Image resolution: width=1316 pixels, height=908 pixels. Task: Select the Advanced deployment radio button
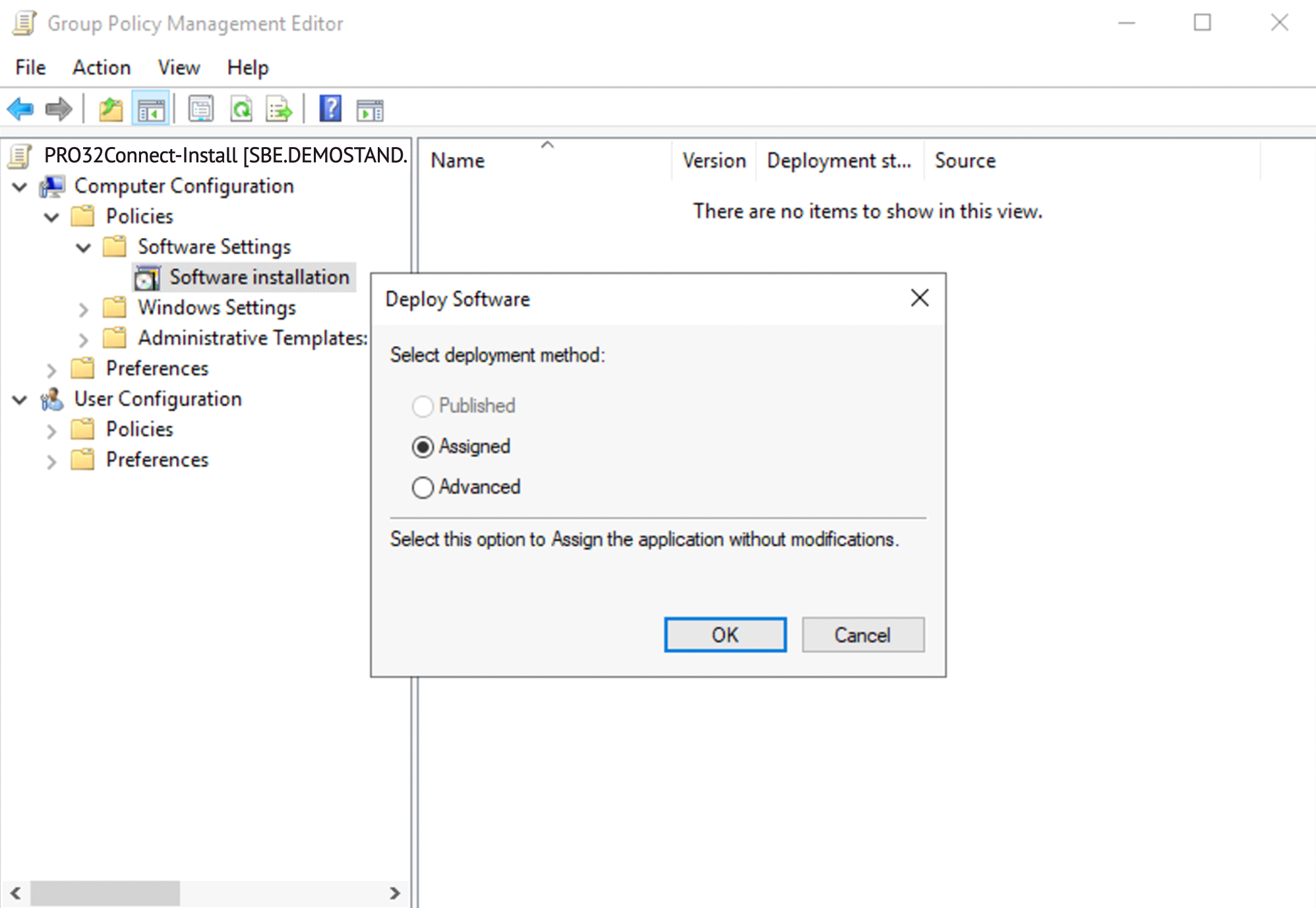click(423, 487)
